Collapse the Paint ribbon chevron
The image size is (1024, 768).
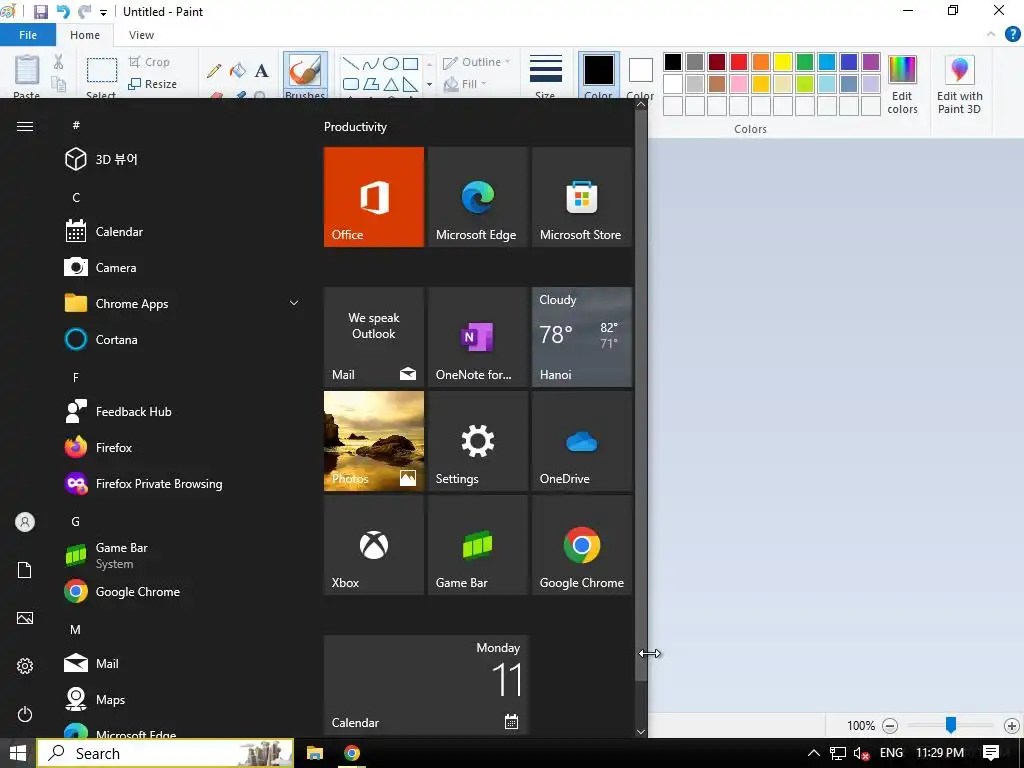coord(991,34)
